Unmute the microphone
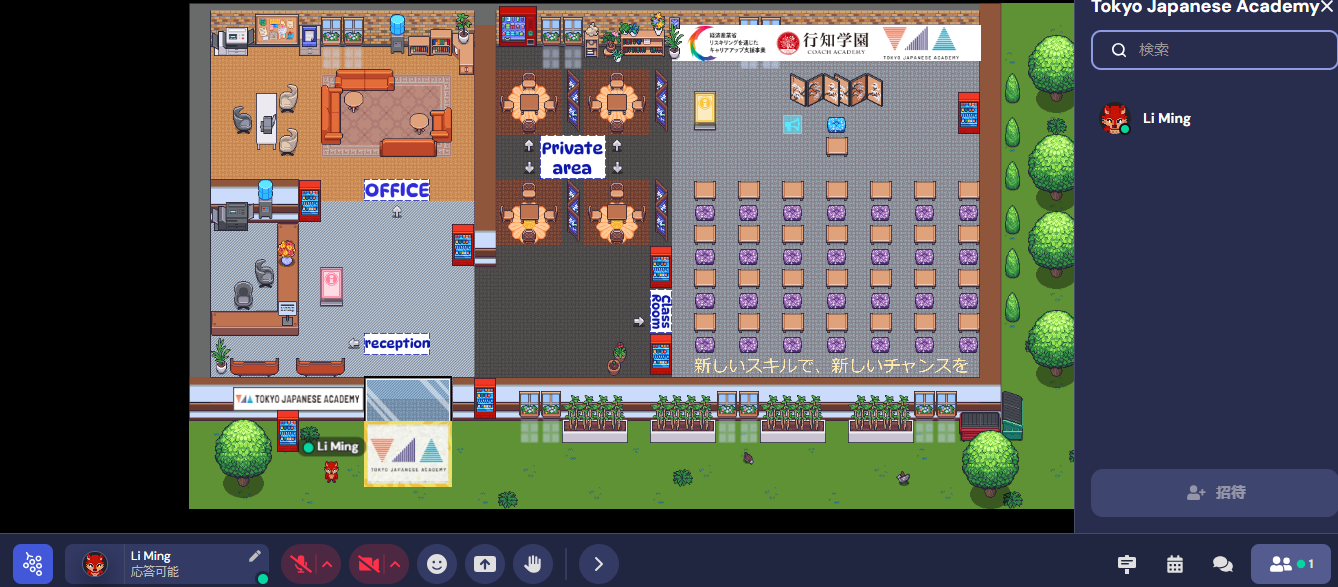 tap(298, 564)
